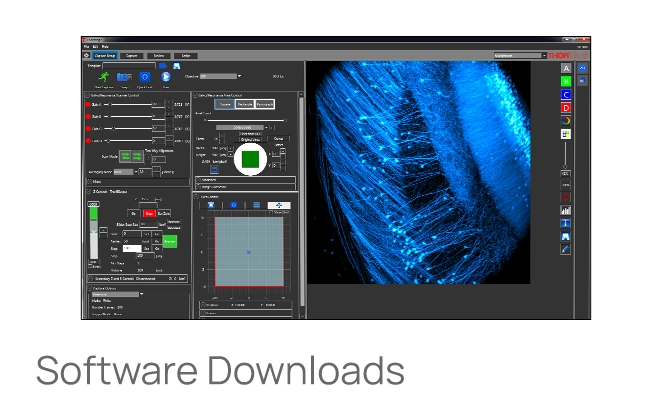The width and height of the screenshot is (672, 420).
Task: Click the blue camera snapshot icon
Action: (x=123, y=77)
